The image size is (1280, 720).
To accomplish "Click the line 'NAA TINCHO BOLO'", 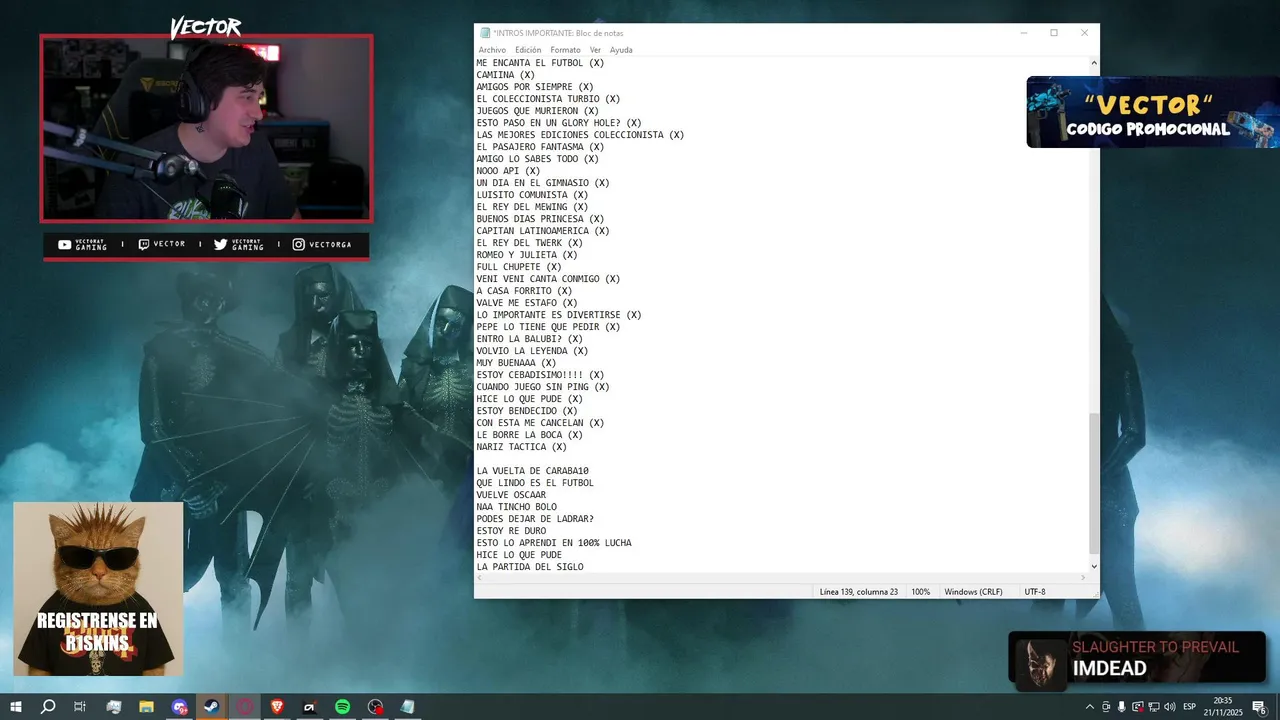I will (516, 507).
